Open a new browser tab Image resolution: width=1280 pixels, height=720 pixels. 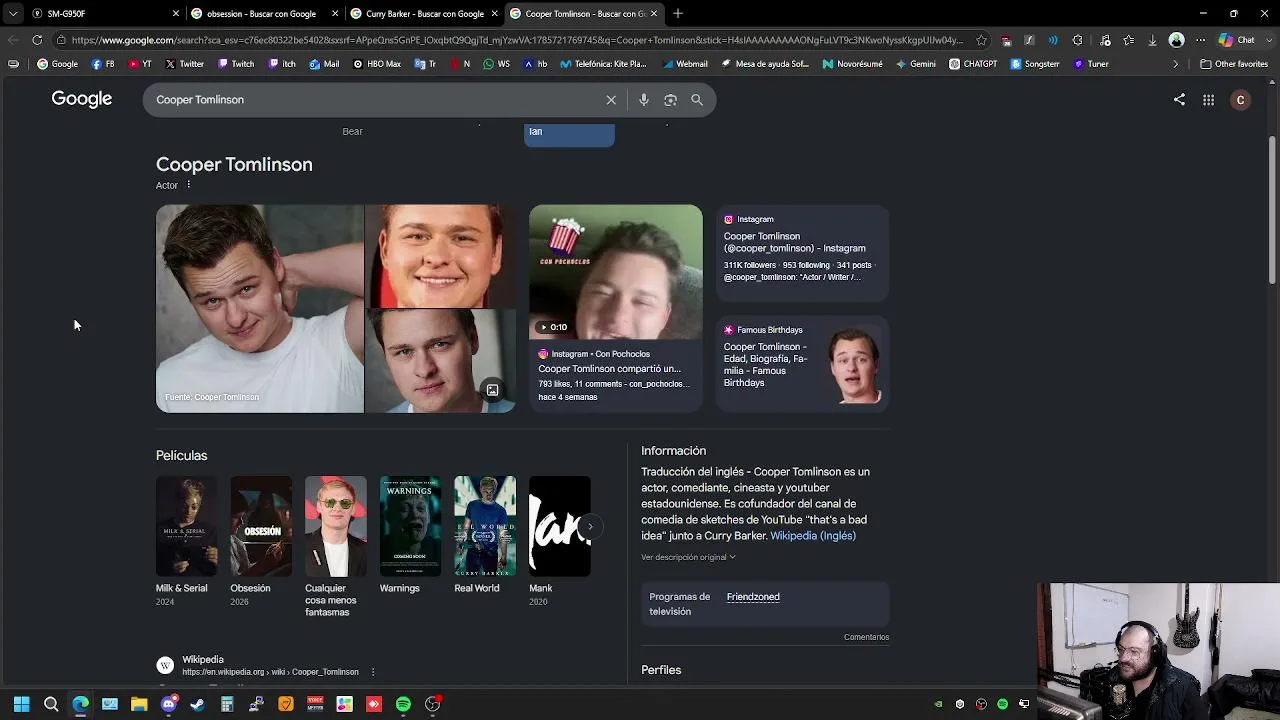click(x=678, y=14)
